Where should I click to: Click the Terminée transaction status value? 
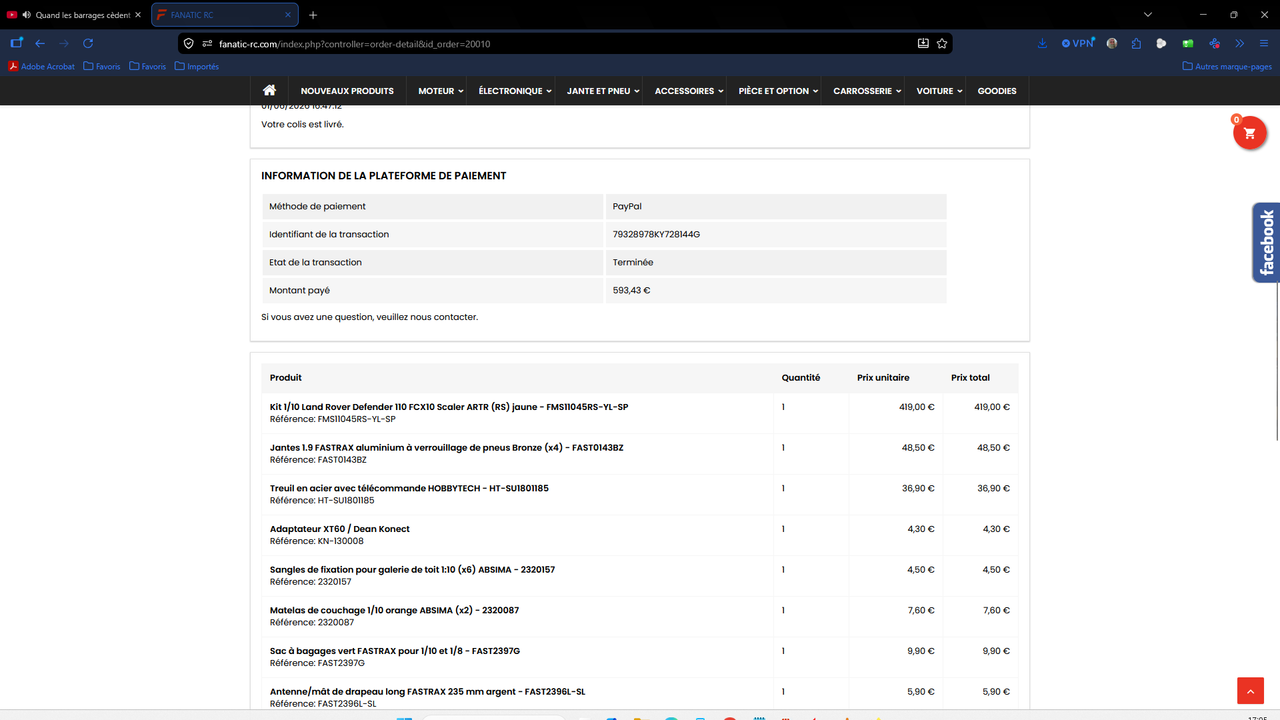[633, 262]
